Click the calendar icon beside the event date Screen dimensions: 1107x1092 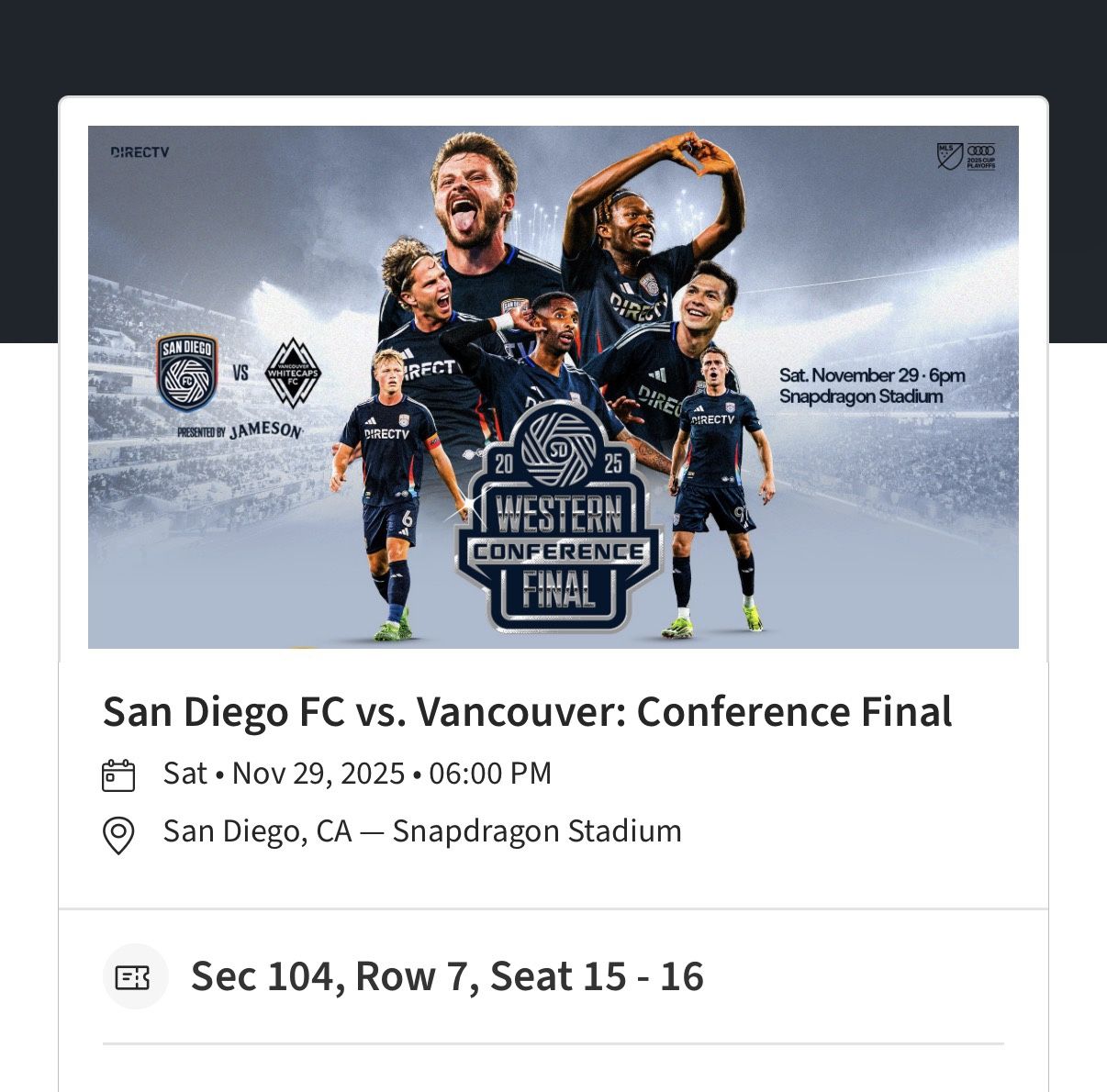click(x=119, y=774)
